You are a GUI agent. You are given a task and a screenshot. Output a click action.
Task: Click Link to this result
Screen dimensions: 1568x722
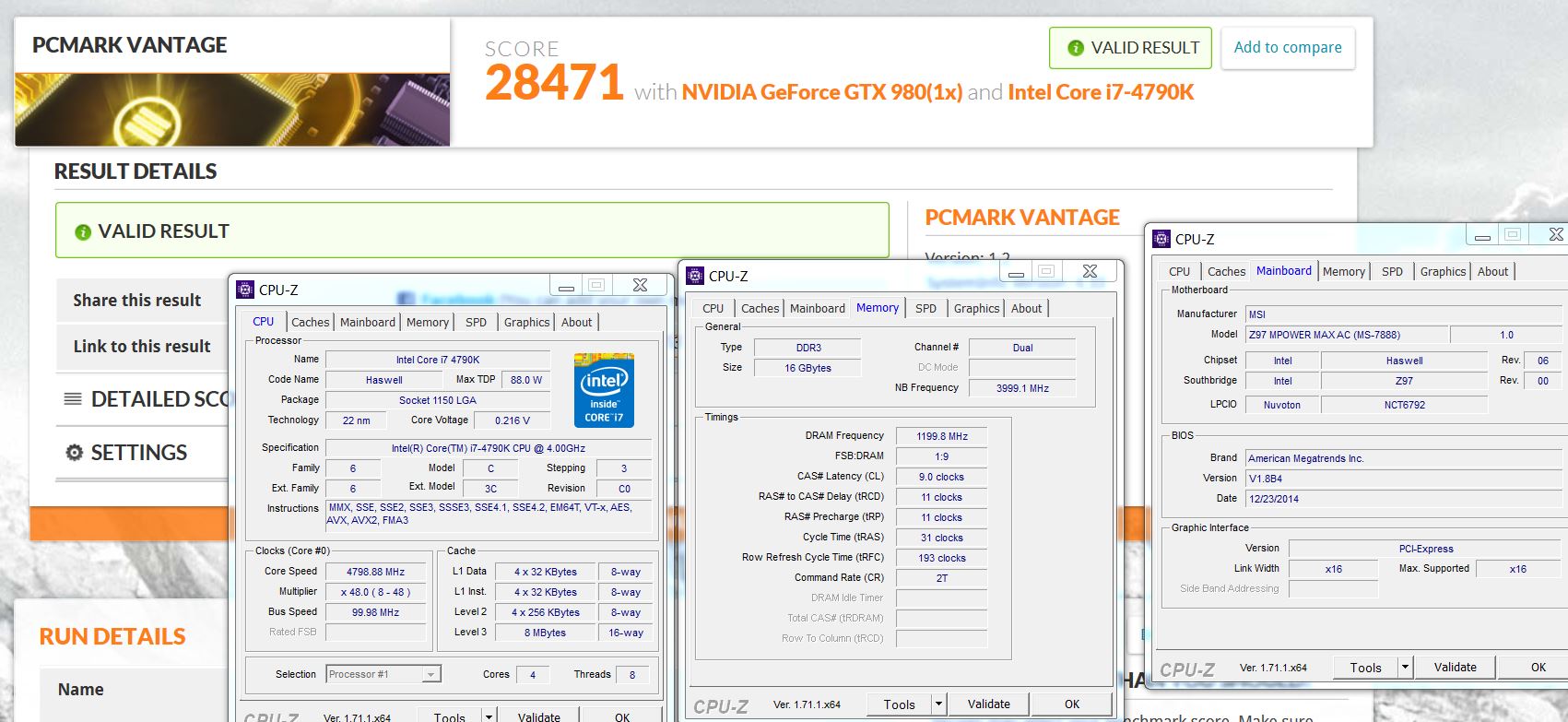click(x=142, y=347)
